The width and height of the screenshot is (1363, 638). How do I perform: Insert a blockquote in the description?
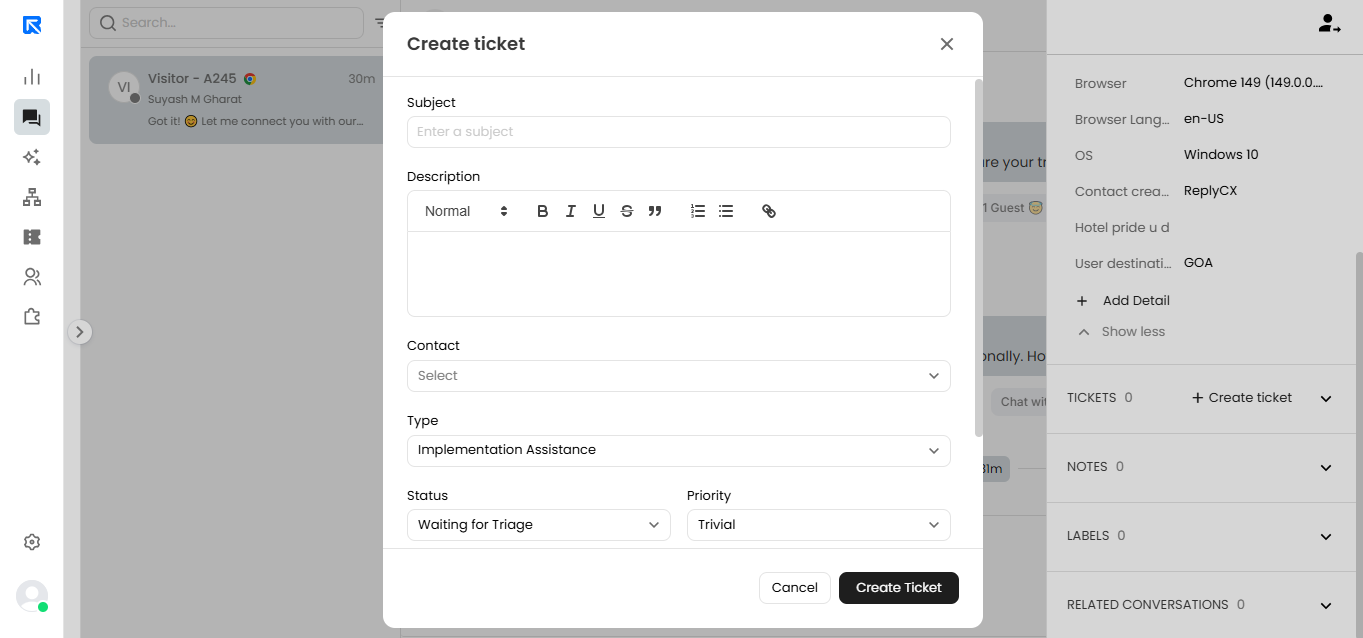(655, 211)
